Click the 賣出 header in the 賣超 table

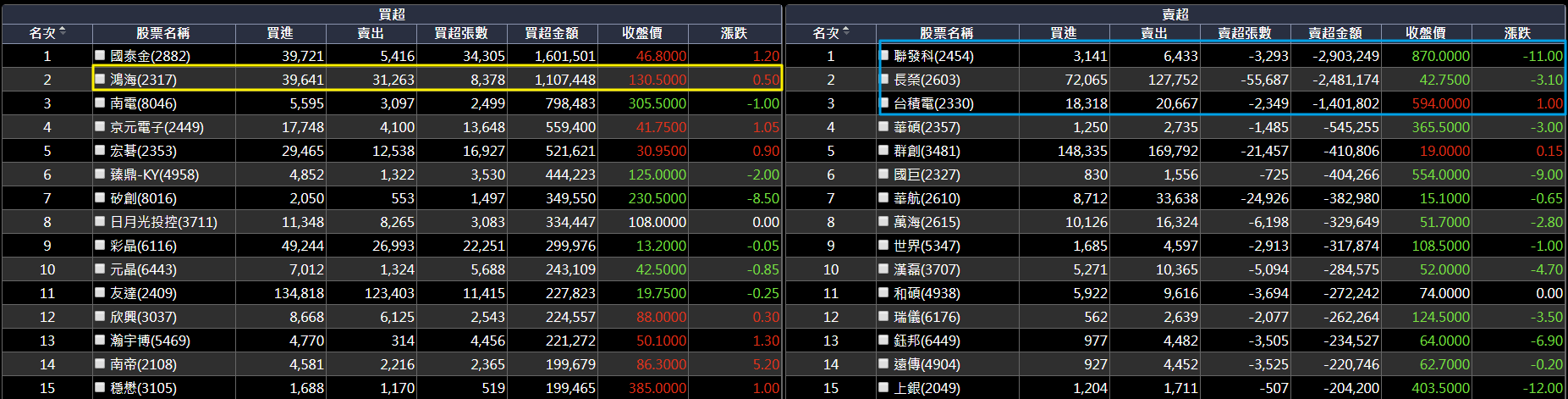pos(1154,33)
